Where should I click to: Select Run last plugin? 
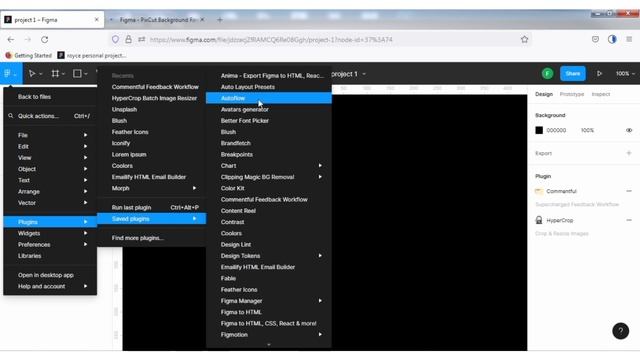[x=151, y=207]
